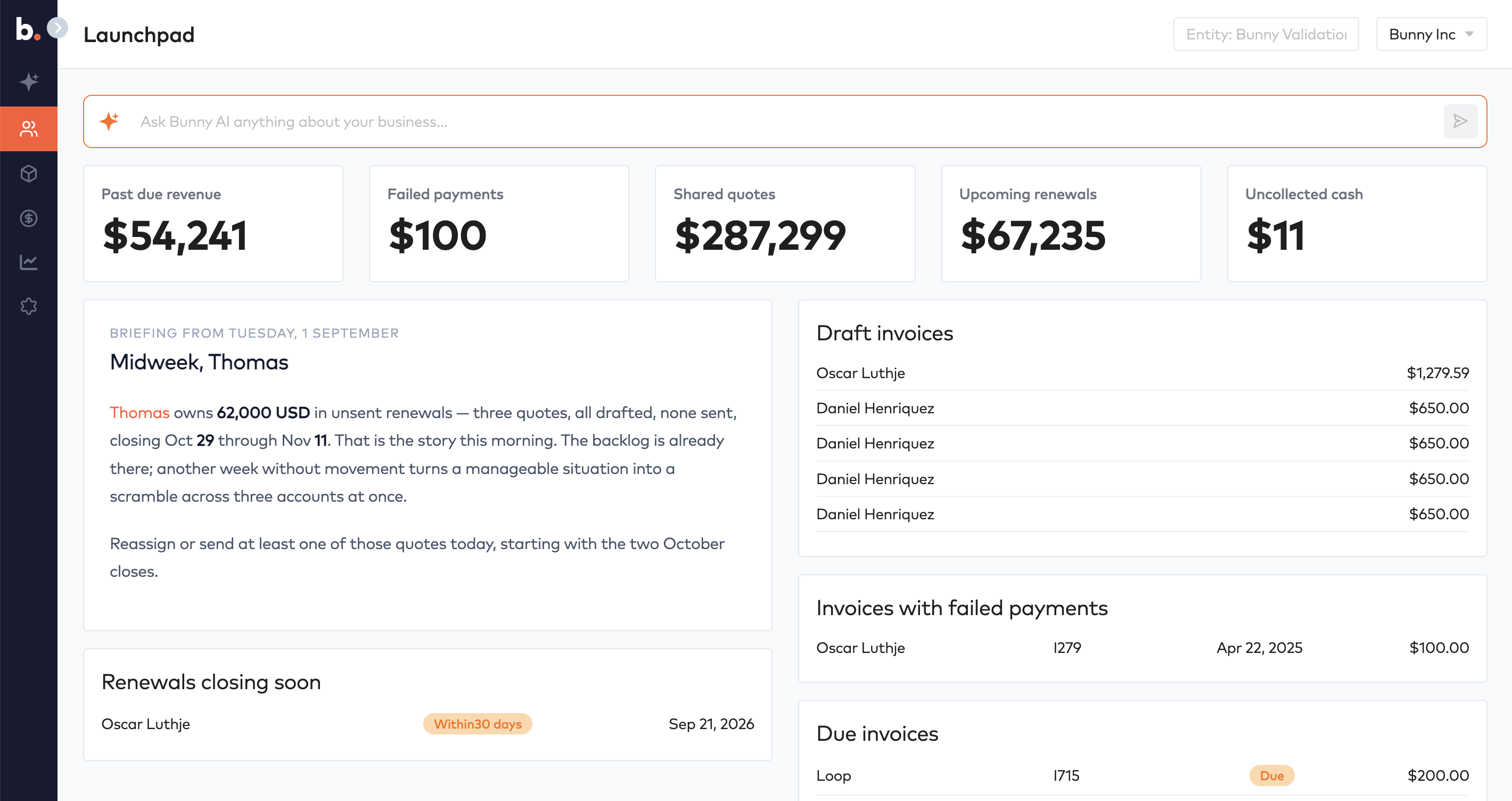Open Oscar Luthje draft invoice for $1,279.59
The image size is (1512, 801).
(x=1142, y=373)
